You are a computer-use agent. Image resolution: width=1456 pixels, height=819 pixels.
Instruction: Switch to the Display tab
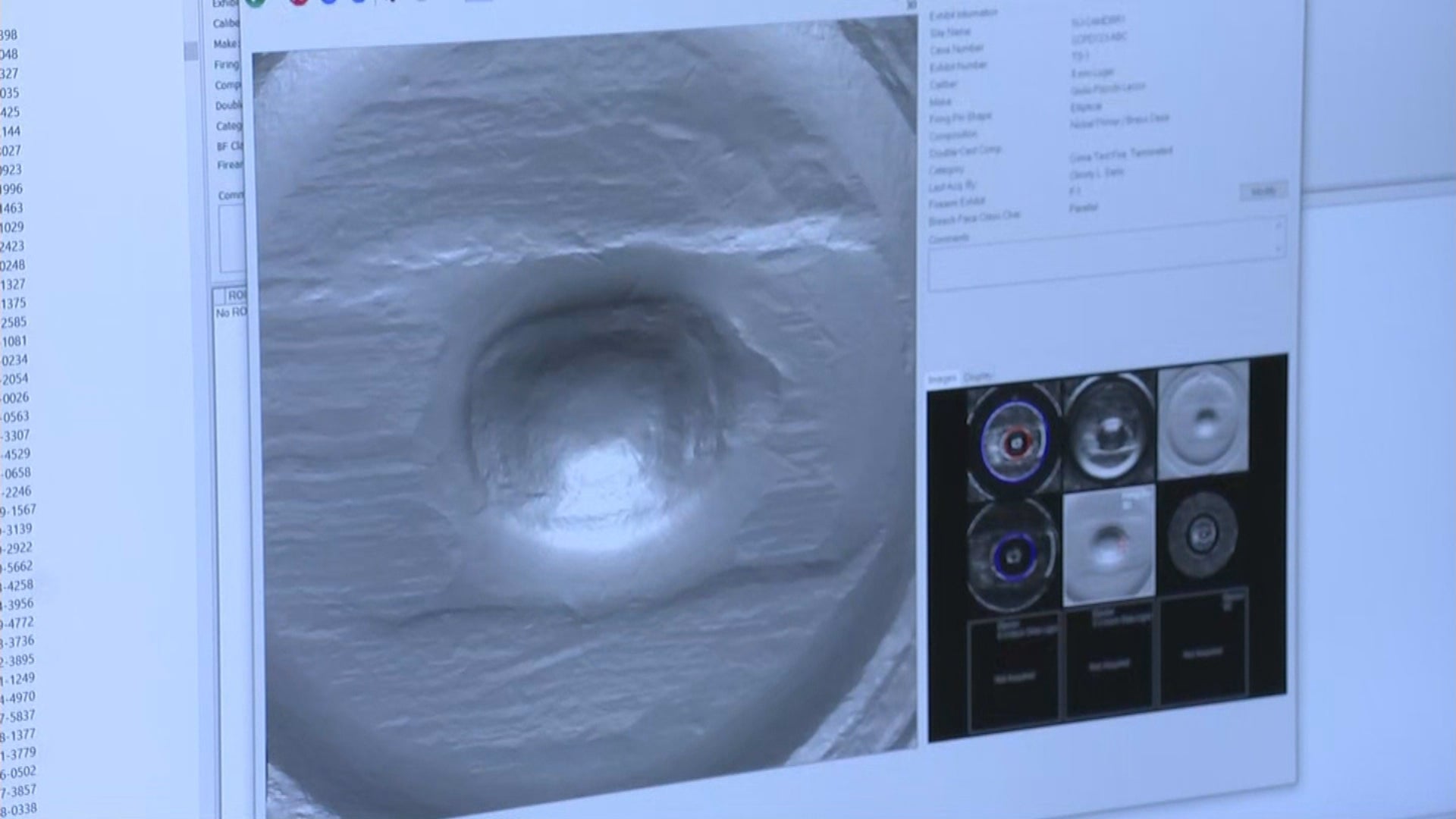pyautogui.click(x=977, y=377)
